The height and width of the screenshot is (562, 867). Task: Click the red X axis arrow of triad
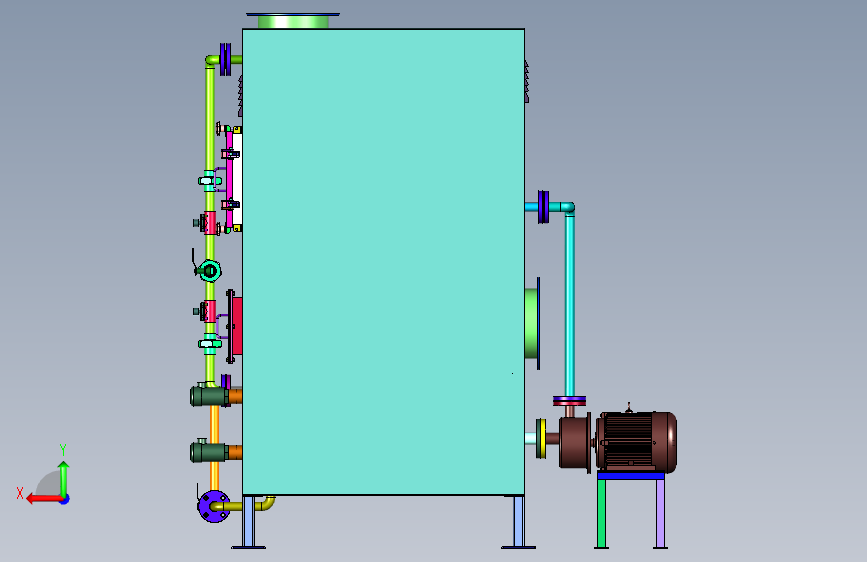point(44,499)
